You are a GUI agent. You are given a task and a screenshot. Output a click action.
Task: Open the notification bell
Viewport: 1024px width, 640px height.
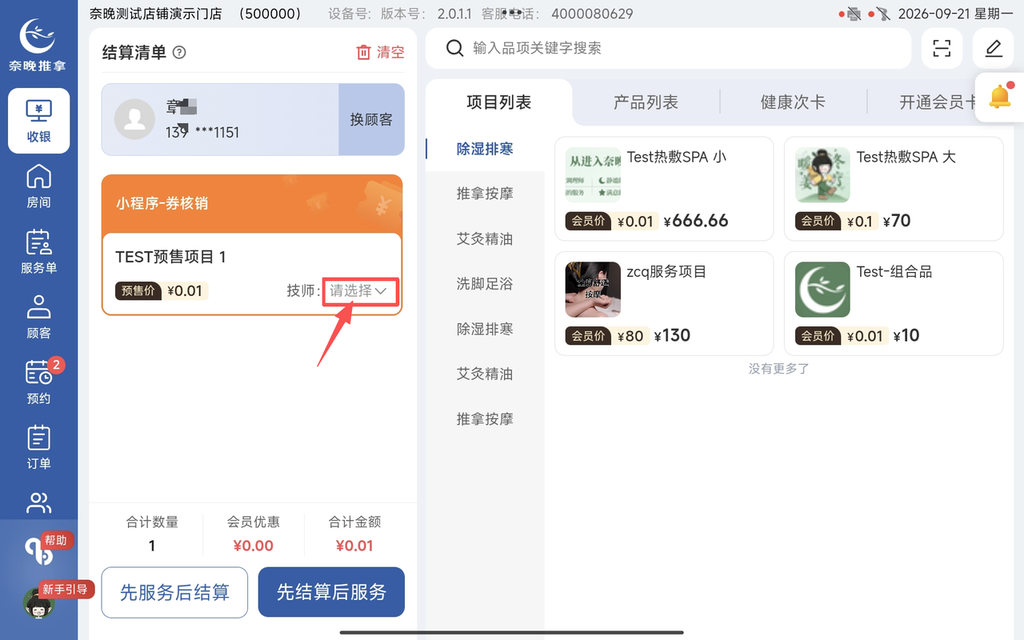pos(1000,97)
